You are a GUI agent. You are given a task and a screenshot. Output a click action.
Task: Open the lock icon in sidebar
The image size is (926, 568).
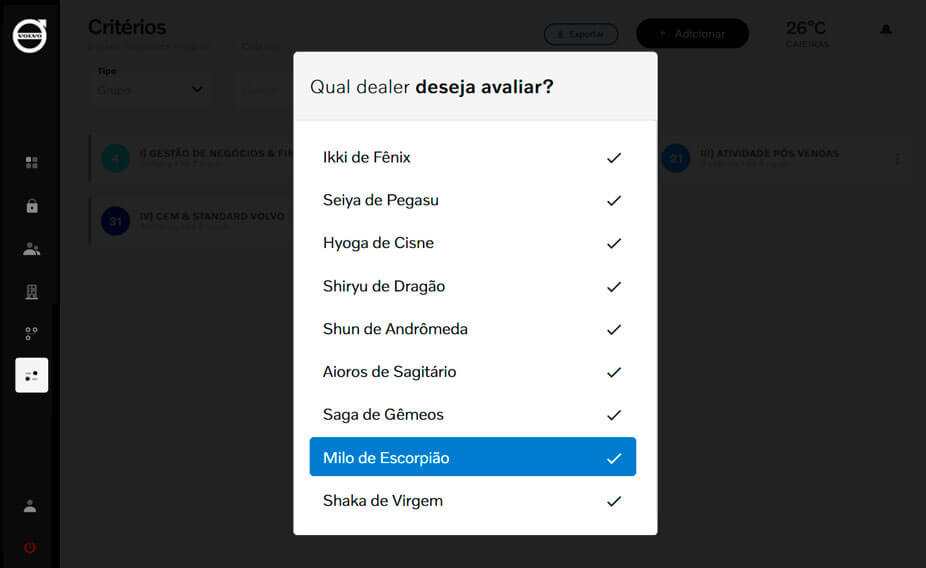pyautogui.click(x=32, y=206)
